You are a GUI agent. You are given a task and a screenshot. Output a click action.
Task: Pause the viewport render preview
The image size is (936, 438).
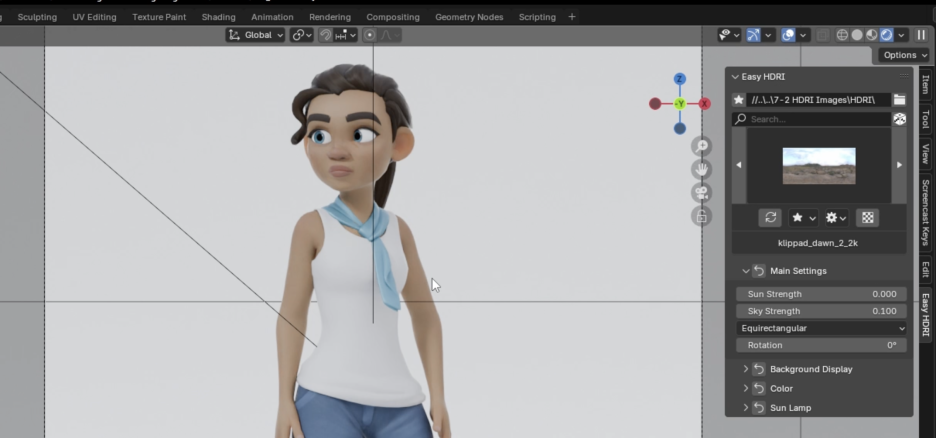pyautogui.click(x=921, y=35)
